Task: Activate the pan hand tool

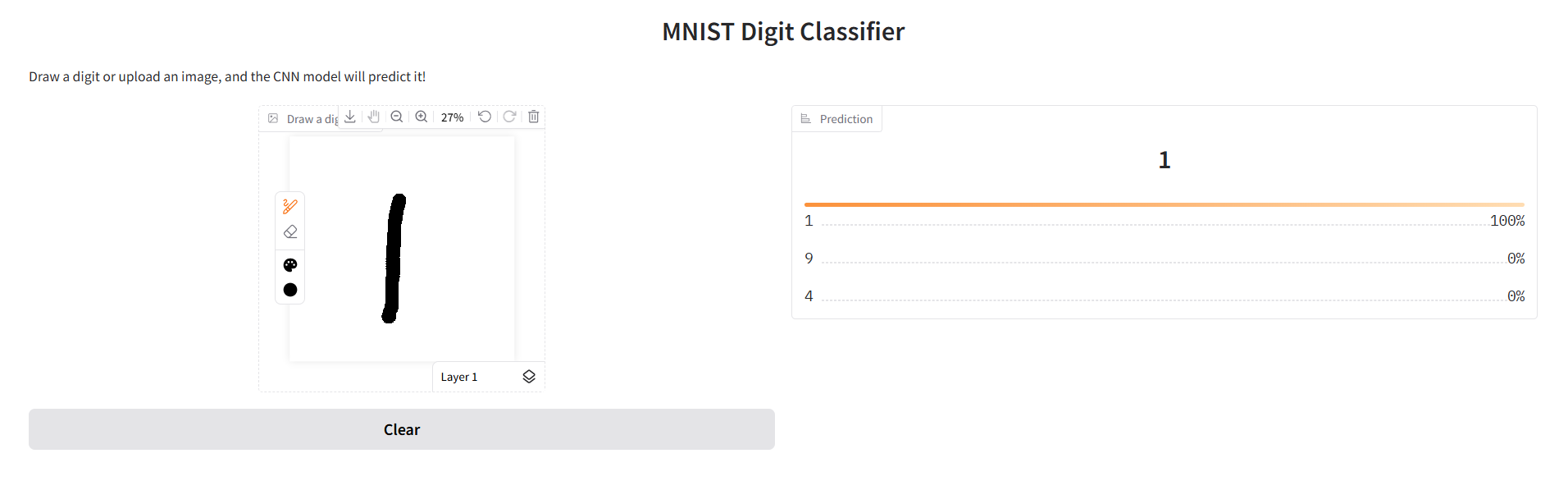Action: pyautogui.click(x=374, y=117)
